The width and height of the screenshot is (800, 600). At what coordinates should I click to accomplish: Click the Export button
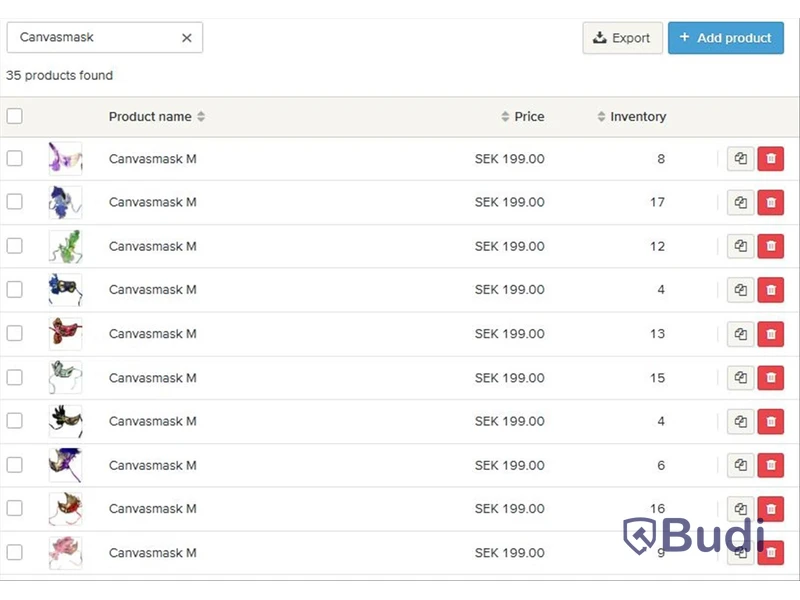[x=622, y=38]
